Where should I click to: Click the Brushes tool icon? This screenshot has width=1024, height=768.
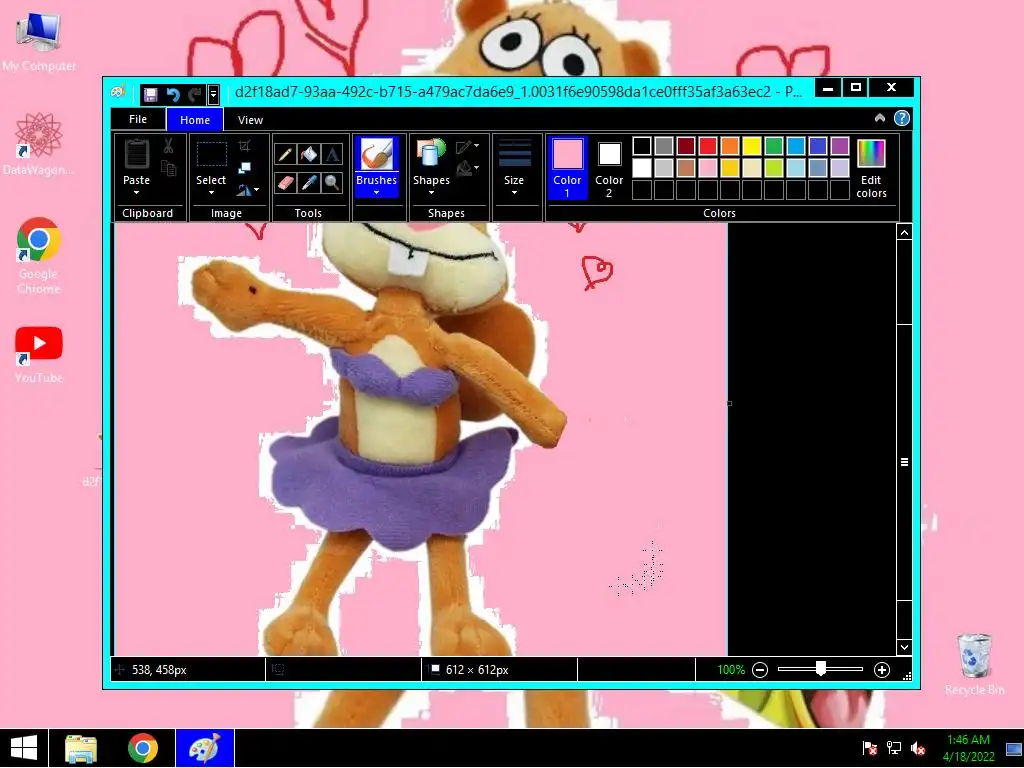[x=377, y=155]
